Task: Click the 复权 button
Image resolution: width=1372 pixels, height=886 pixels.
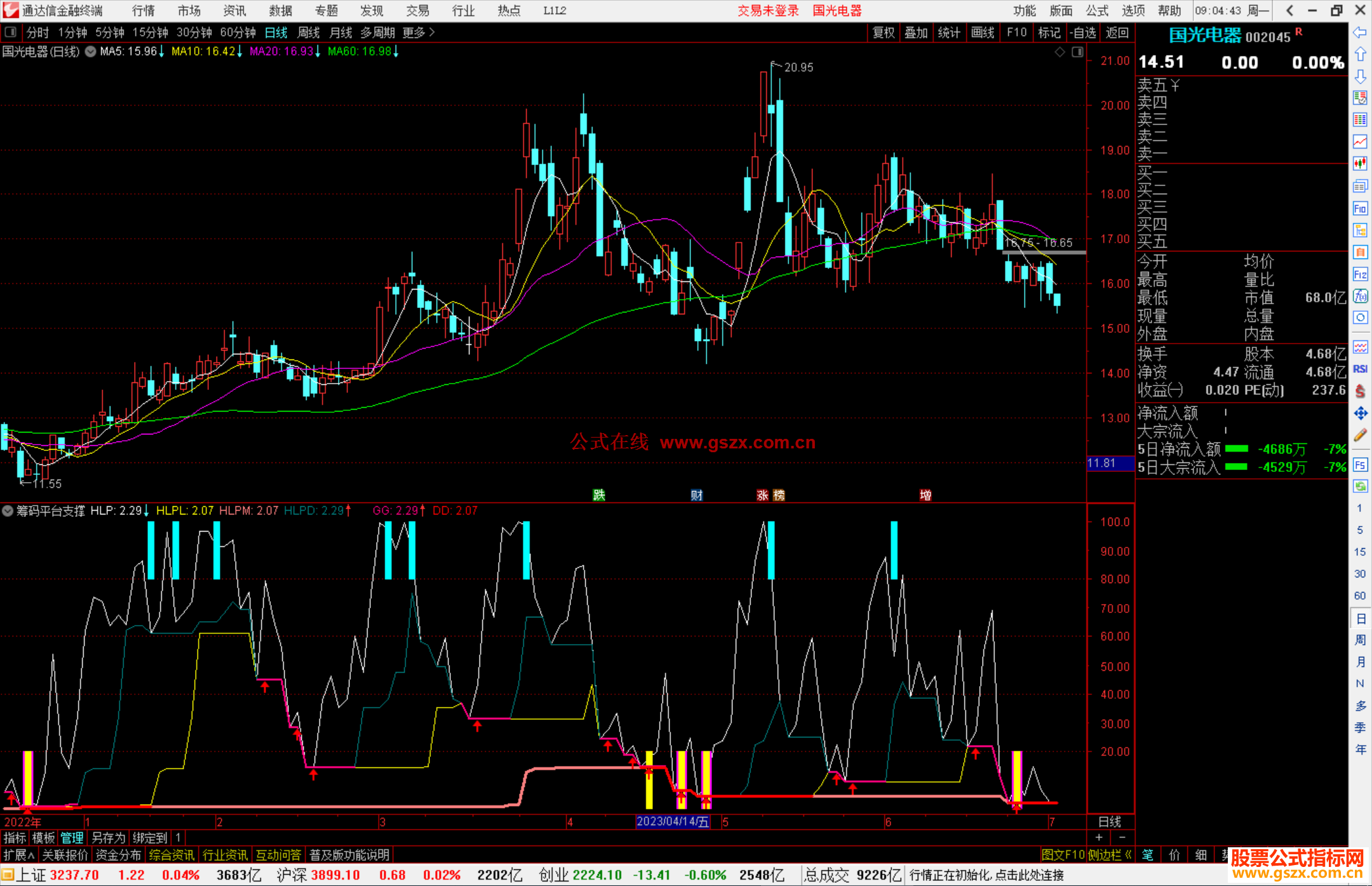Action: click(884, 32)
